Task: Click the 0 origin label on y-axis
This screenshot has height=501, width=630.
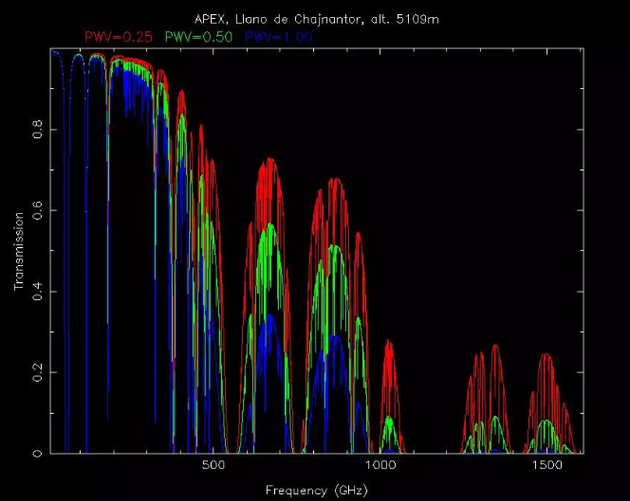Action: pos(37,454)
